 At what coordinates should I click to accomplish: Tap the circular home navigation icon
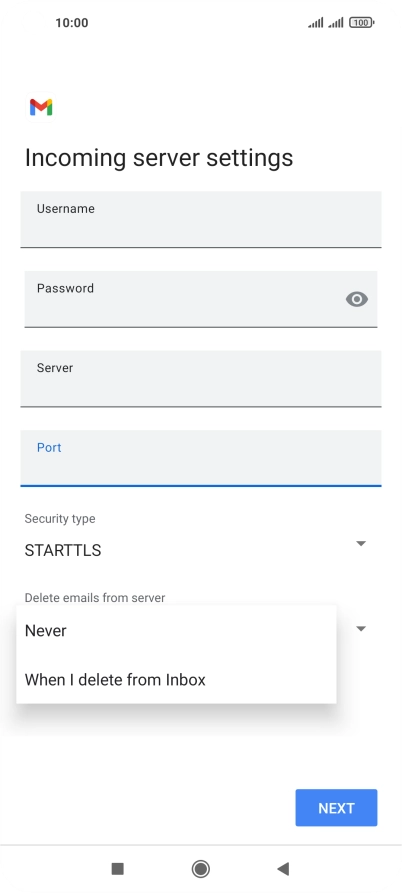(200, 869)
